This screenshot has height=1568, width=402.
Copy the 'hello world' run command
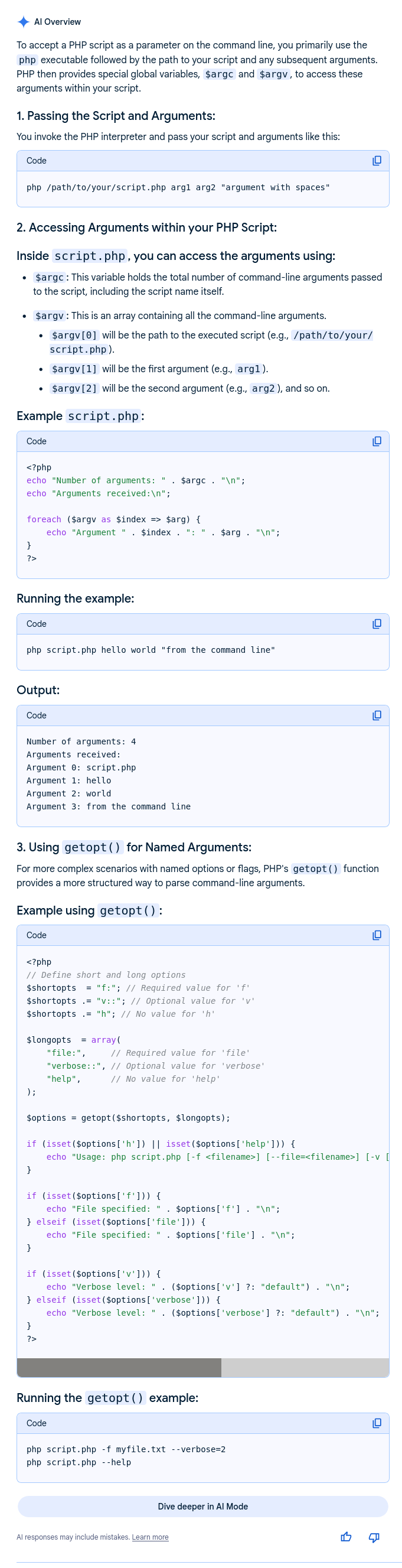[x=377, y=624]
